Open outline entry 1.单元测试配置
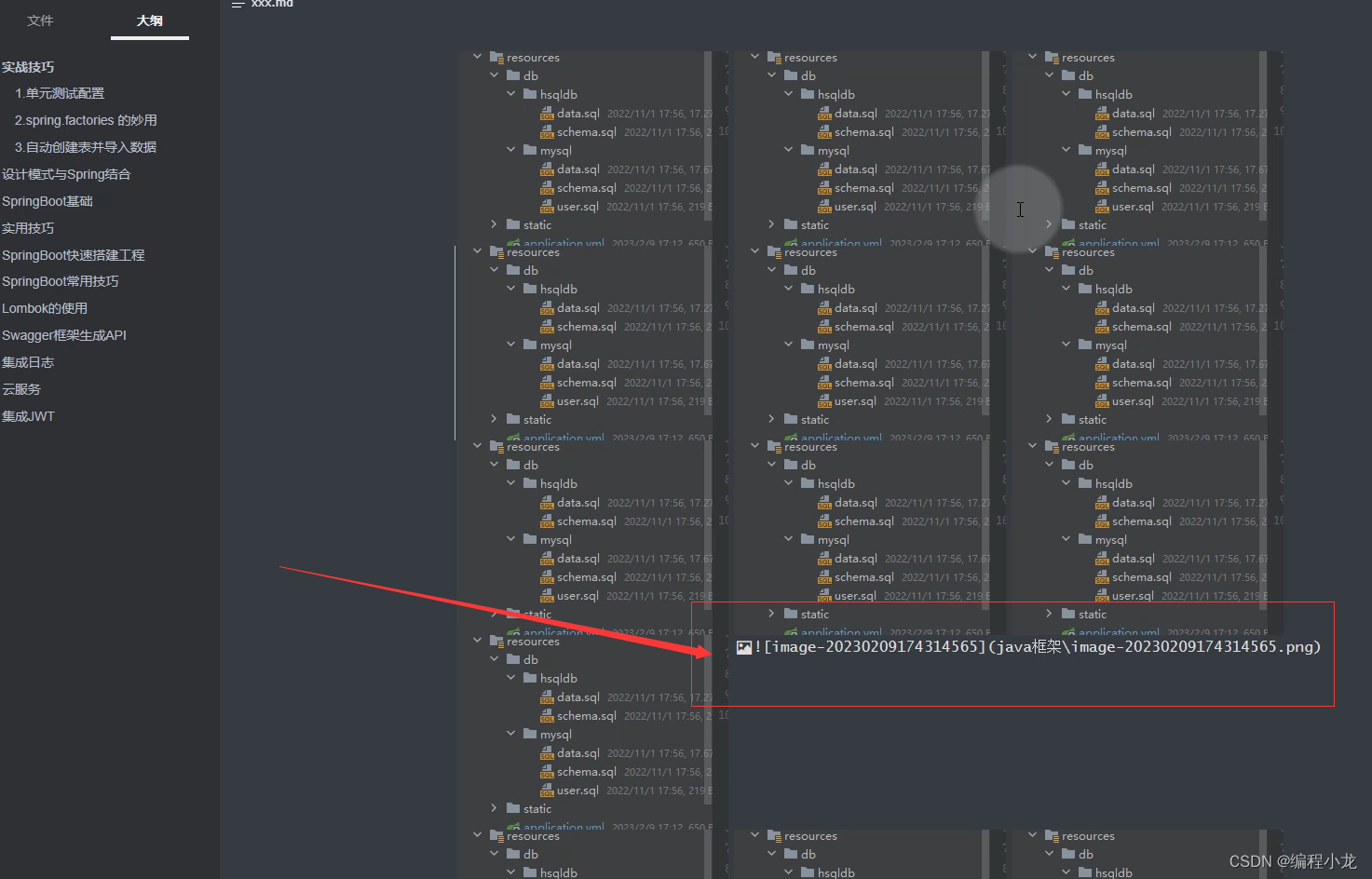This screenshot has height=879, width=1372. [x=60, y=94]
